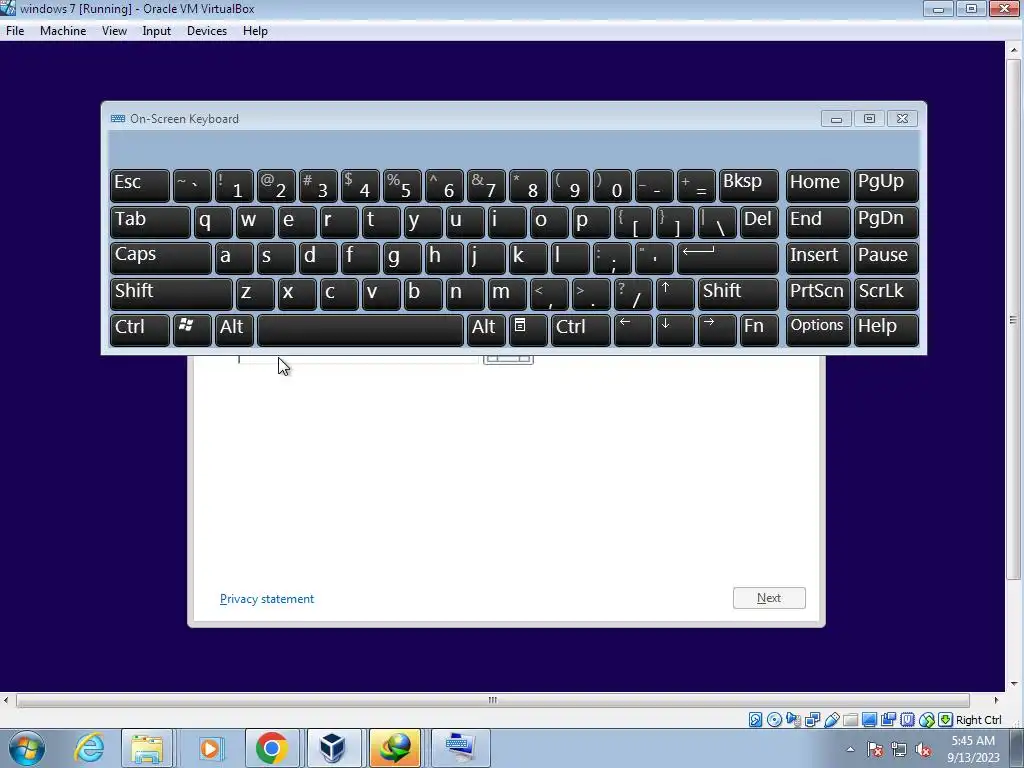Click the Enter key with return arrow
The height and width of the screenshot is (768, 1024).
click(728, 257)
